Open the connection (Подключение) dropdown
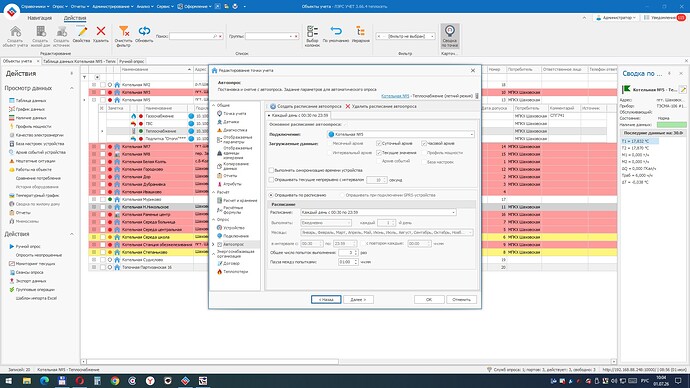This screenshot has width=690, height=388. pos(472,135)
